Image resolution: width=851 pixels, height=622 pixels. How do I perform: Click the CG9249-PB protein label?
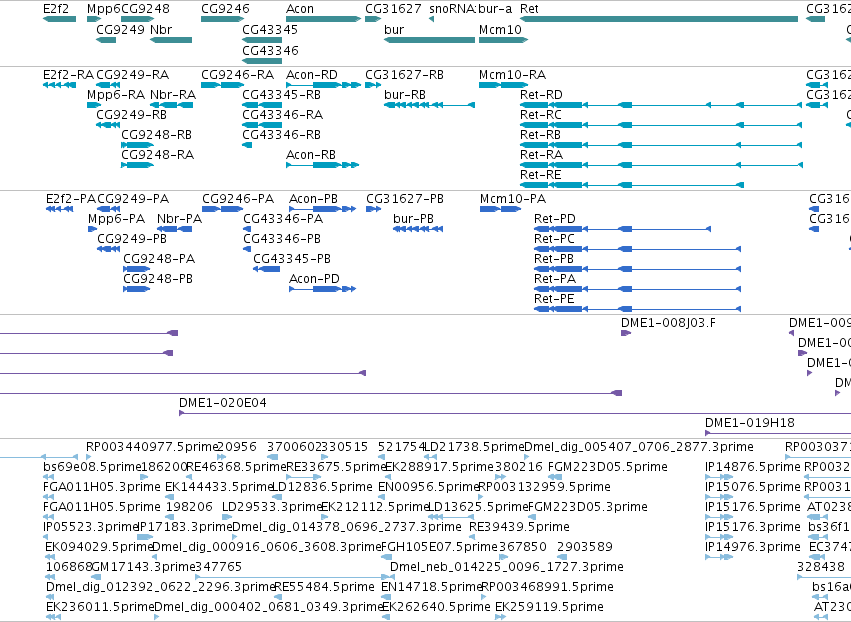(132, 239)
